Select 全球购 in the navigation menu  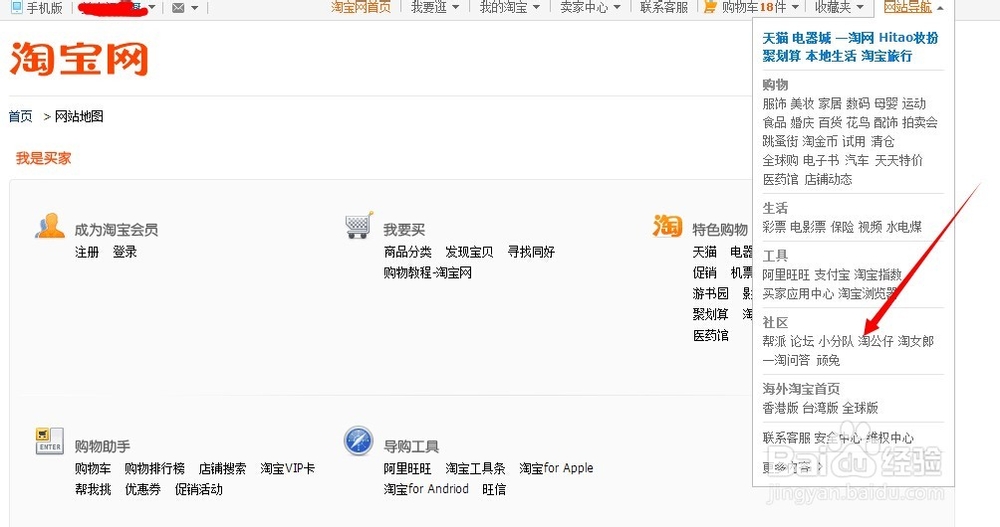[x=780, y=160]
